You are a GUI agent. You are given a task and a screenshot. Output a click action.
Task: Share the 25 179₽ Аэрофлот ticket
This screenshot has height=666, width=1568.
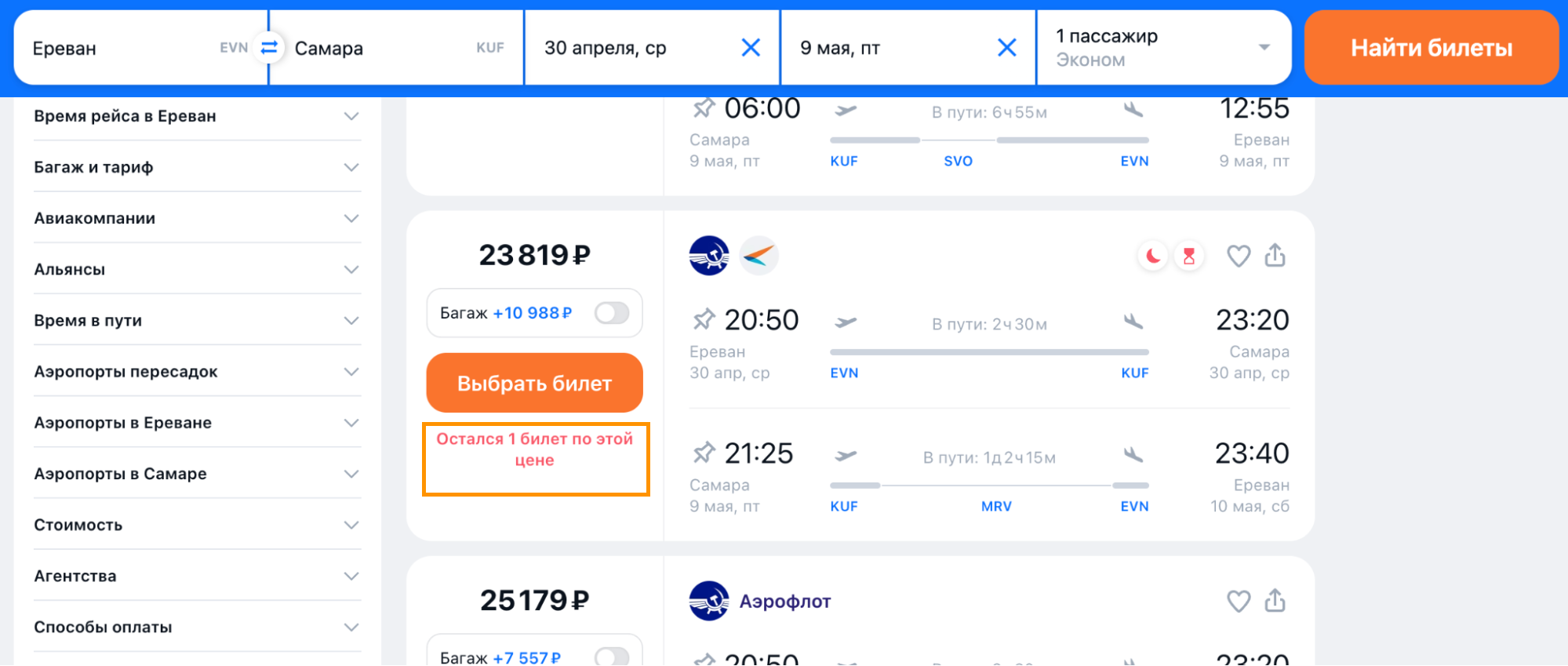(x=1275, y=601)
